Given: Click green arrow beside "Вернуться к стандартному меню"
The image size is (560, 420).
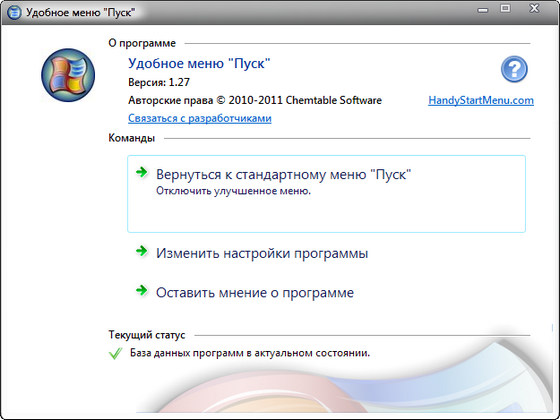Looking at the screenshot, I should [142, 172].
